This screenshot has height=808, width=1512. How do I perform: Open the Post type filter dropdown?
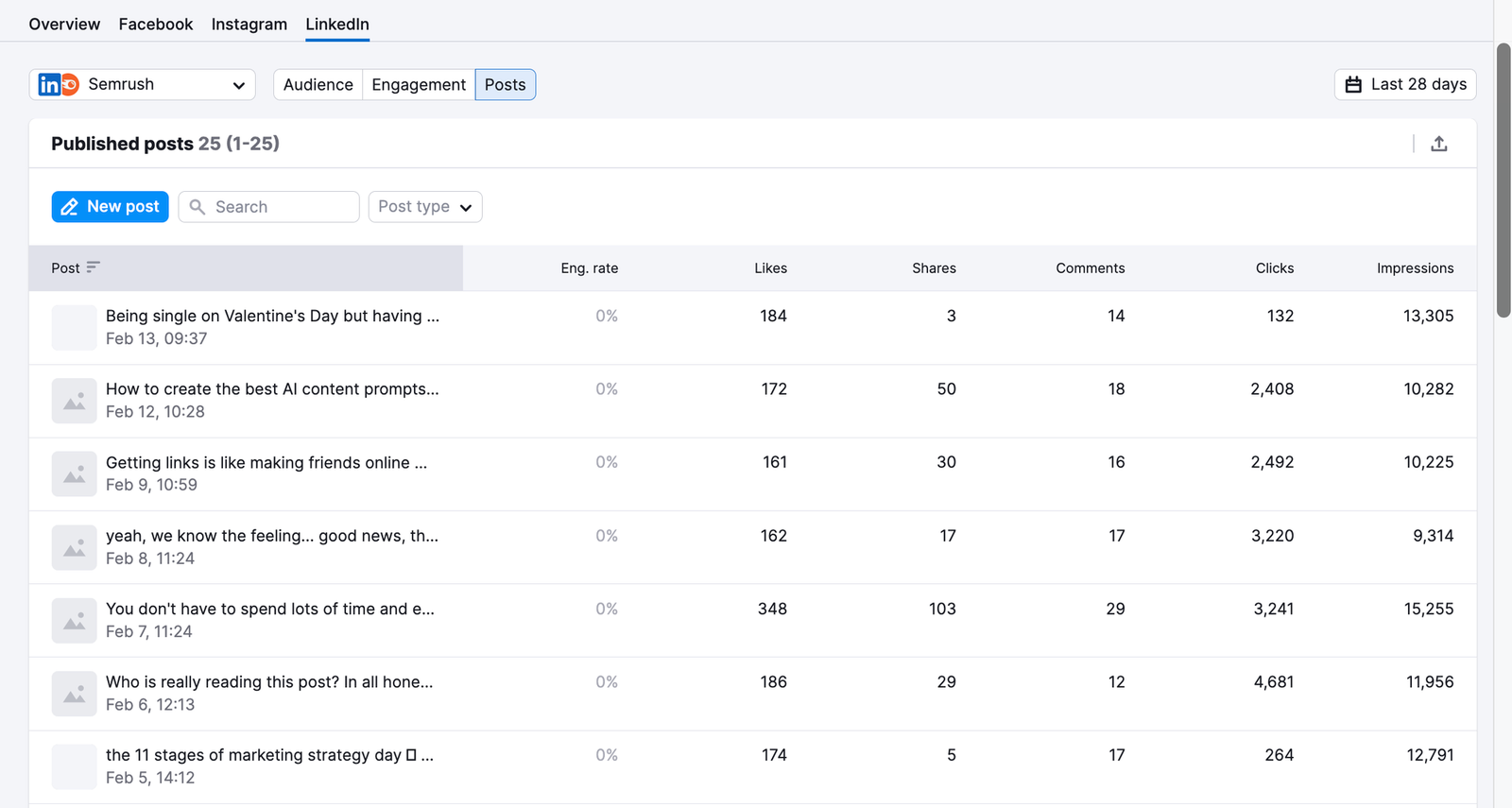coord(424,207)
